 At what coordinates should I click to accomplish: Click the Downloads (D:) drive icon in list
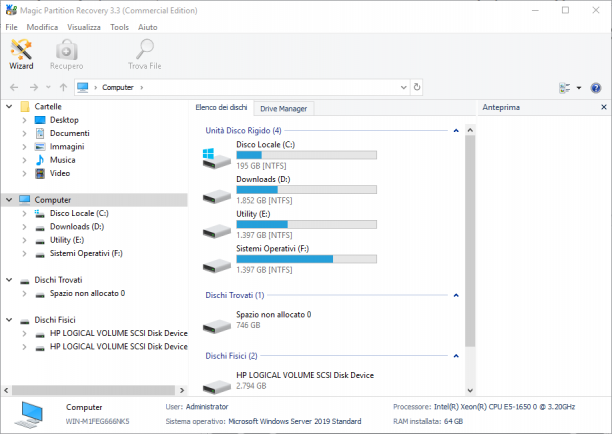217,196
